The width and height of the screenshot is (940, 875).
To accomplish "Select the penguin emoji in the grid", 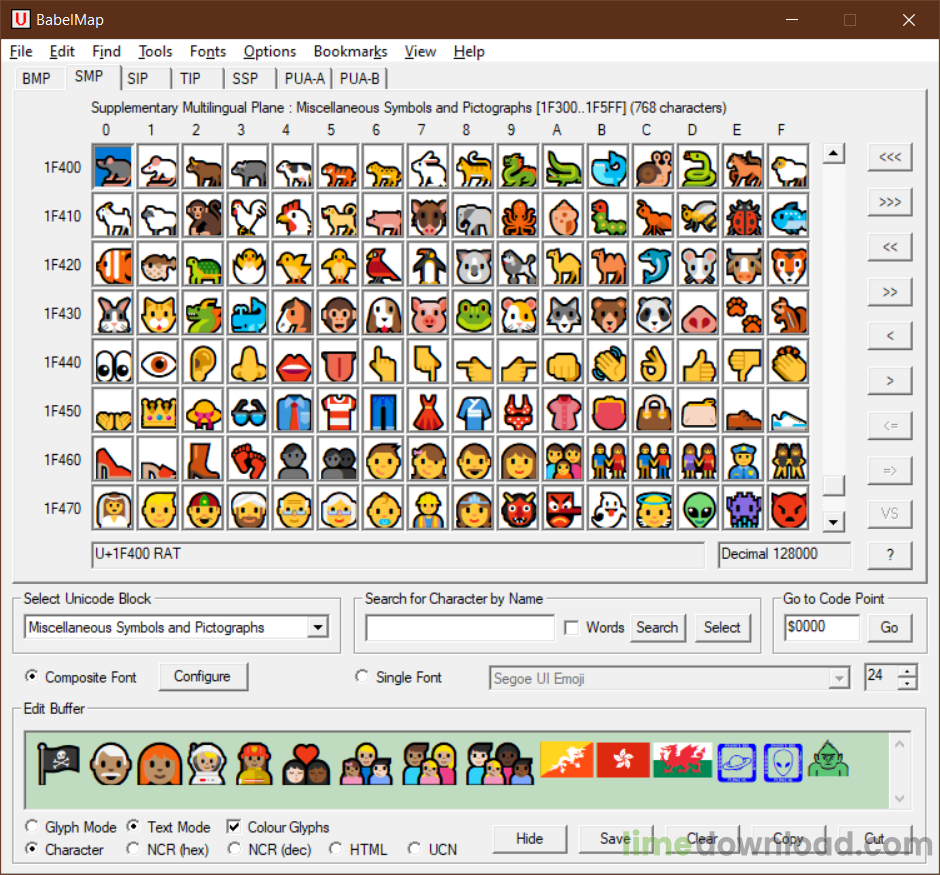I will (x=428, y=265).
